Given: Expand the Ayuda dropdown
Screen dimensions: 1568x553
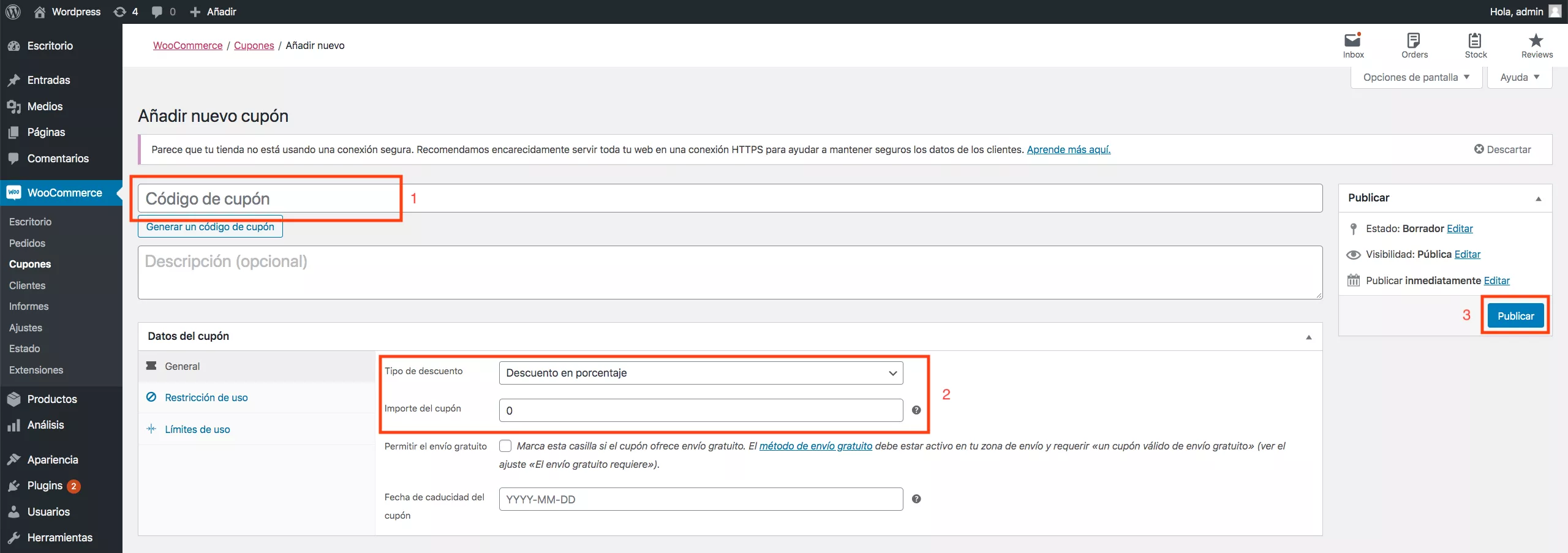Looking at the screenshot, I should pyautogui.click(x=1520, y=77).
